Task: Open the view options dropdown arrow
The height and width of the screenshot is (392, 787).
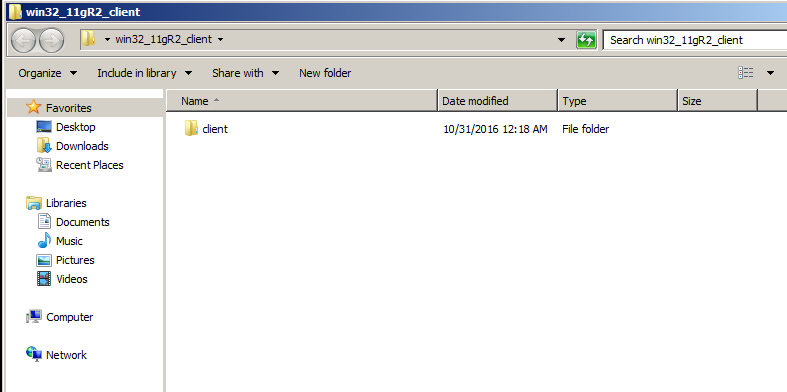Action: [770, 73]
